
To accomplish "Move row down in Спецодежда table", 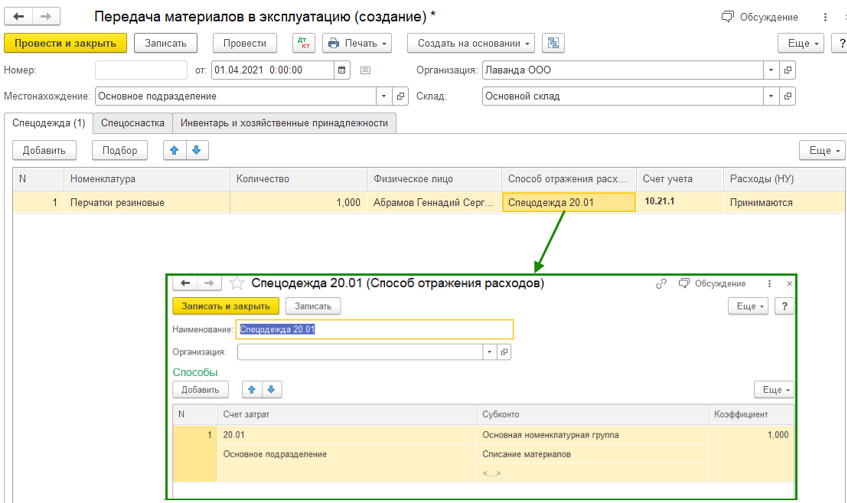I will coord(197,150).
